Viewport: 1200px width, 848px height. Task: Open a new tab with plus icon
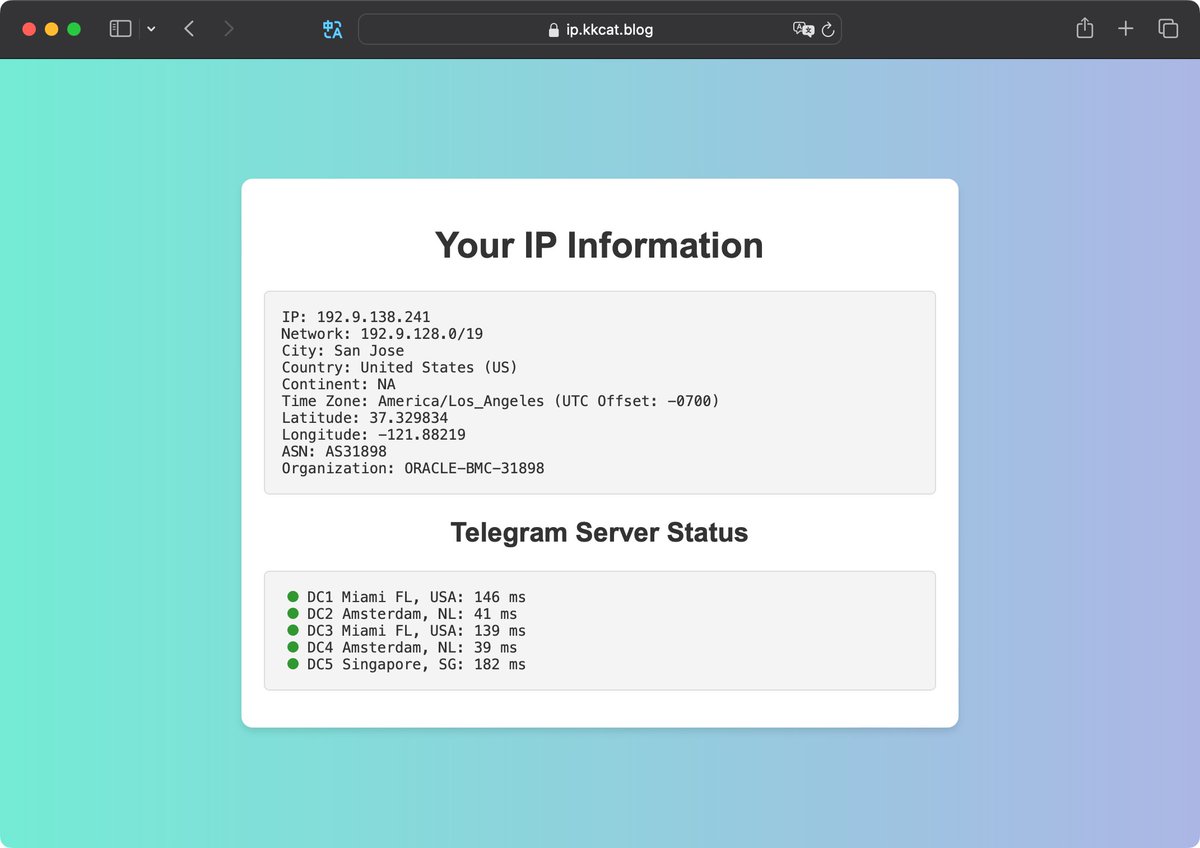pos(1126,29)
